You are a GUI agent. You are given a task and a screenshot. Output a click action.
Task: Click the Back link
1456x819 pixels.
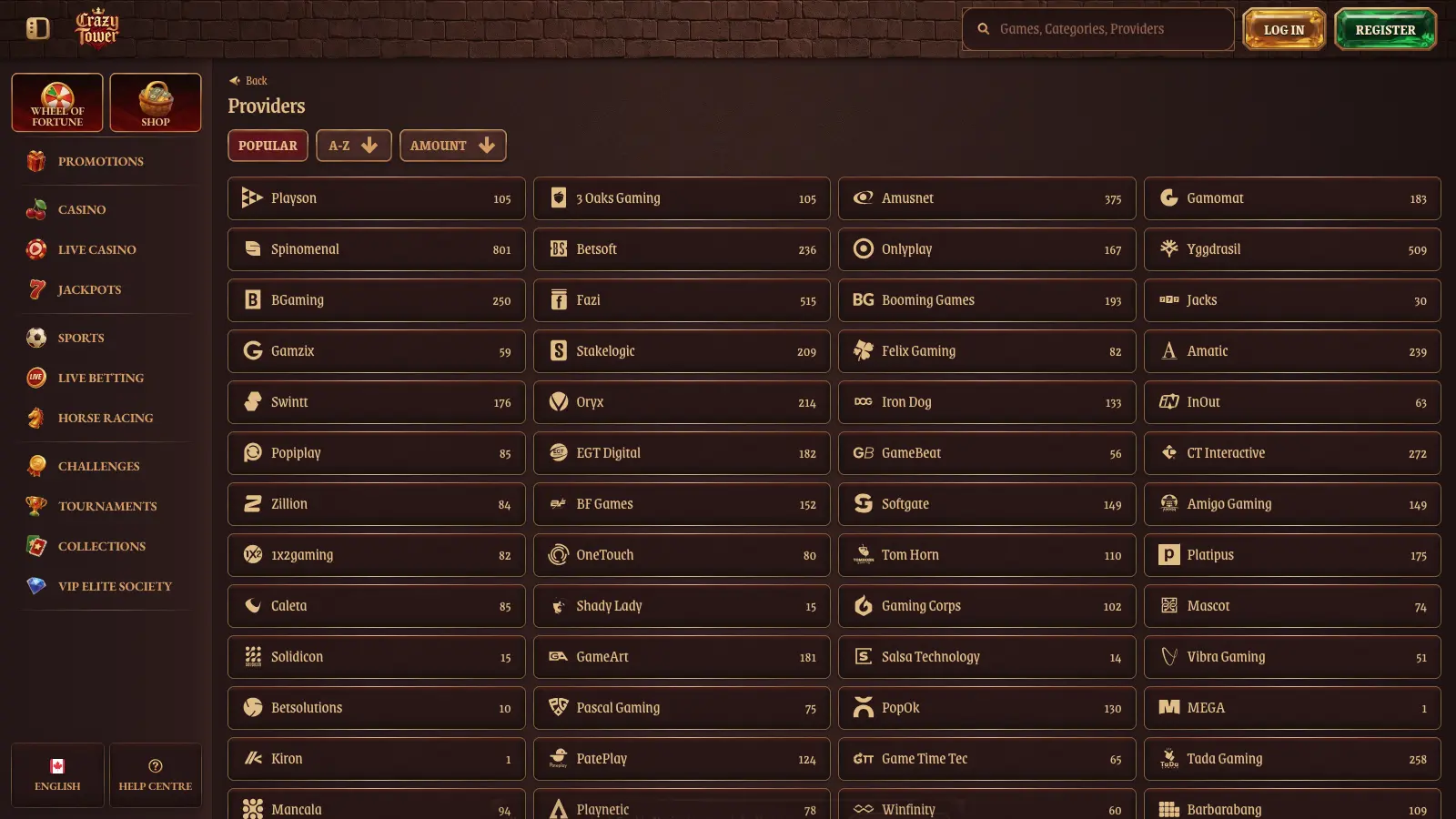click(248, 81)
